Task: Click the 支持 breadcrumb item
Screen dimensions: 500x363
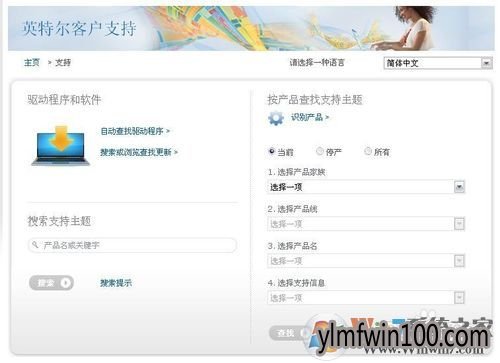Action: point(63,62)
